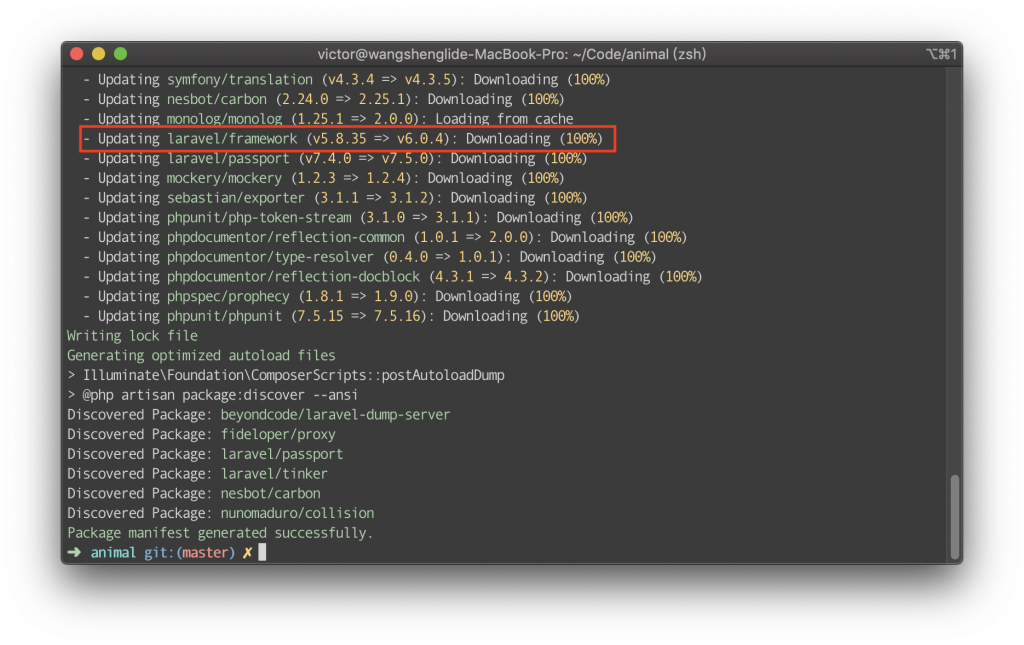This screenshot has width=1024, height=645.
Task: Click the yellow ✗ dirty-status marker
Action: click(x=248, y=552)
